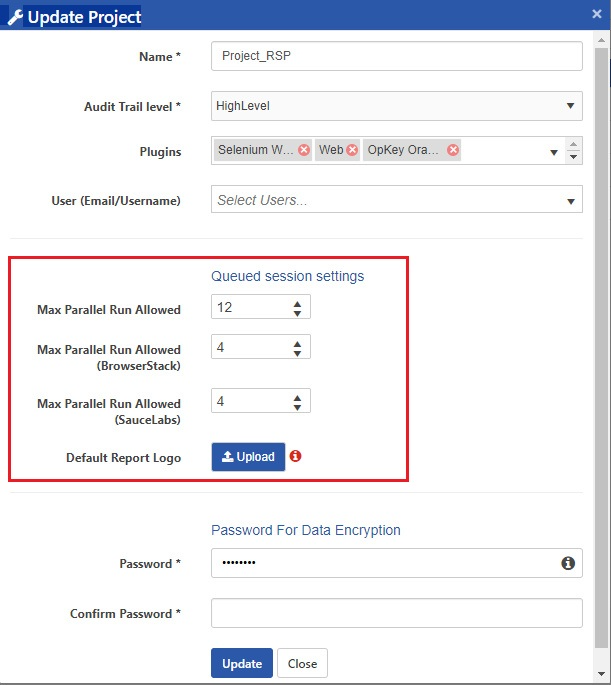This screenshot has width=611, height=685.
Task: Click the password field info icon
Action: click(x=568, y=564)
